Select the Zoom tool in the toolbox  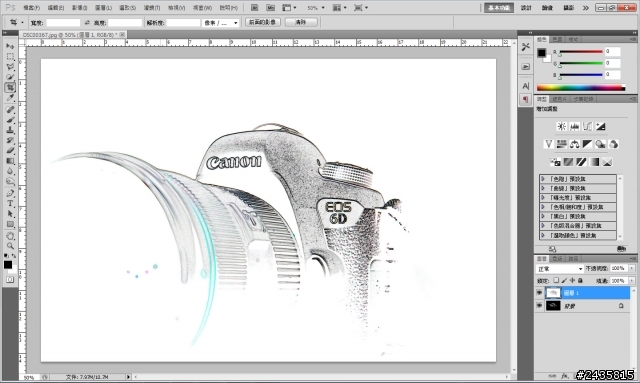click(10, 246)
